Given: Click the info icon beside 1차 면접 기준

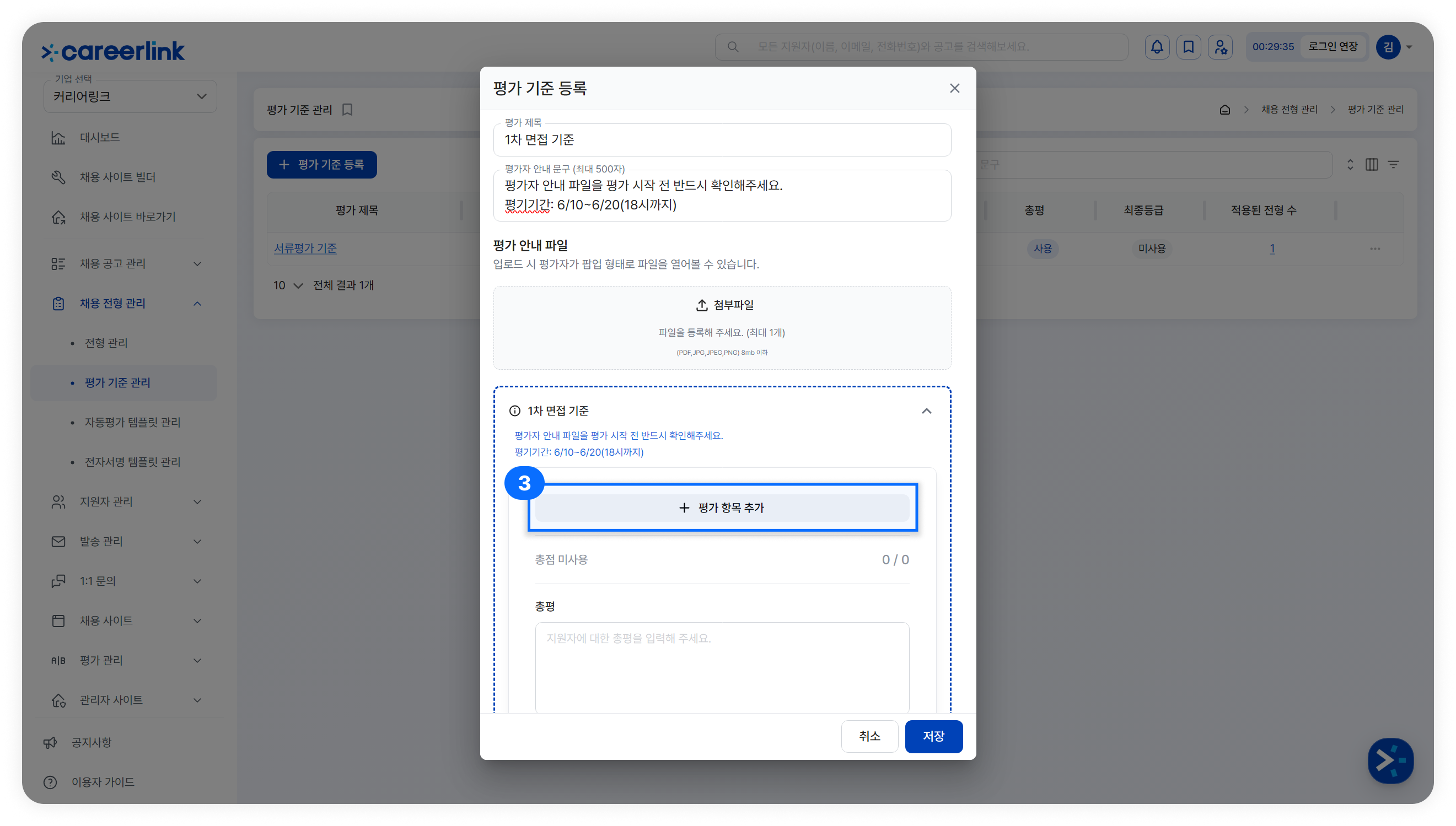Looking at the screenshot, I should (x=515, y=411).
